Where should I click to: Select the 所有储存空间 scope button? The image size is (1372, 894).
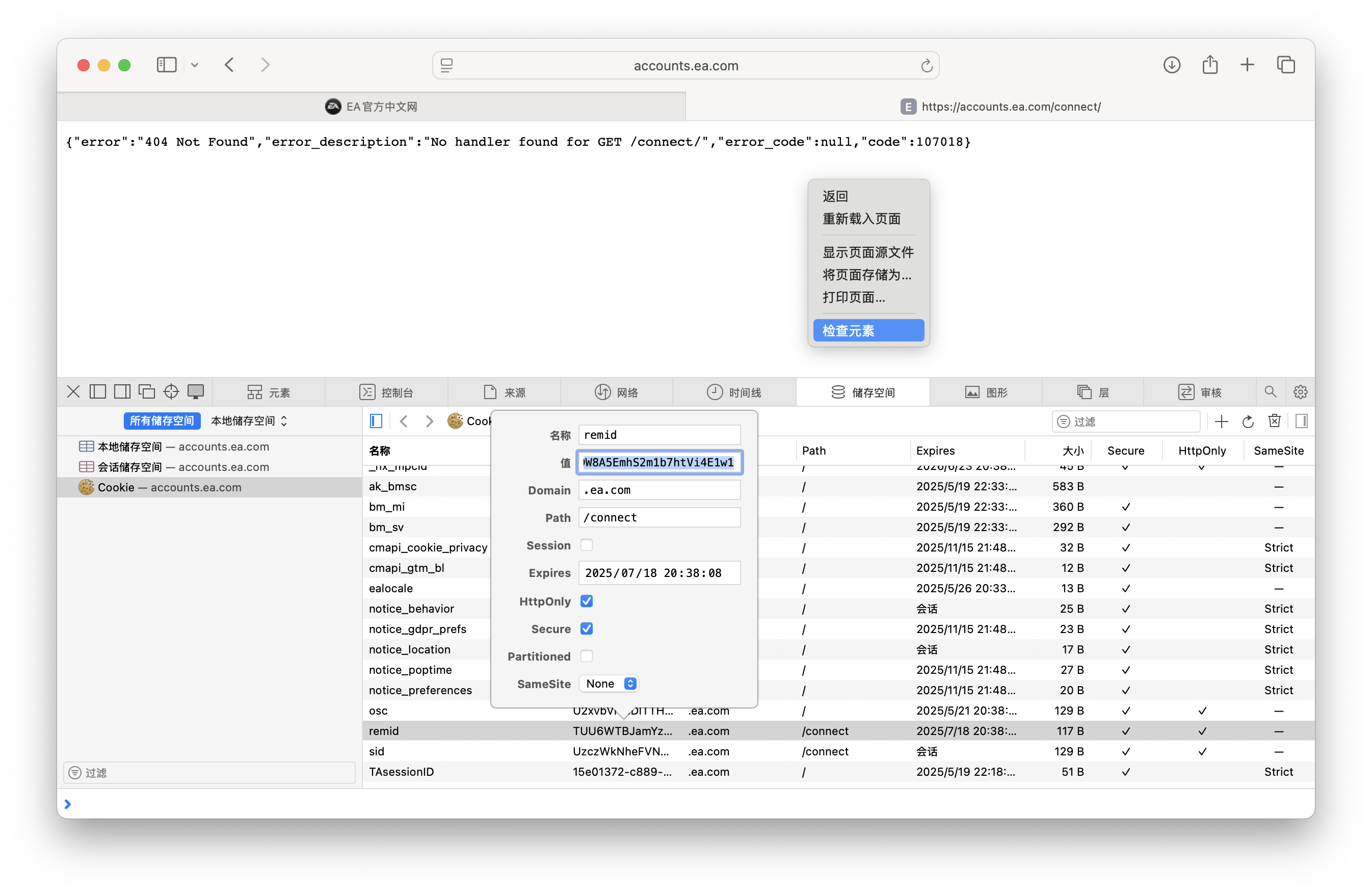coord(162,421)
